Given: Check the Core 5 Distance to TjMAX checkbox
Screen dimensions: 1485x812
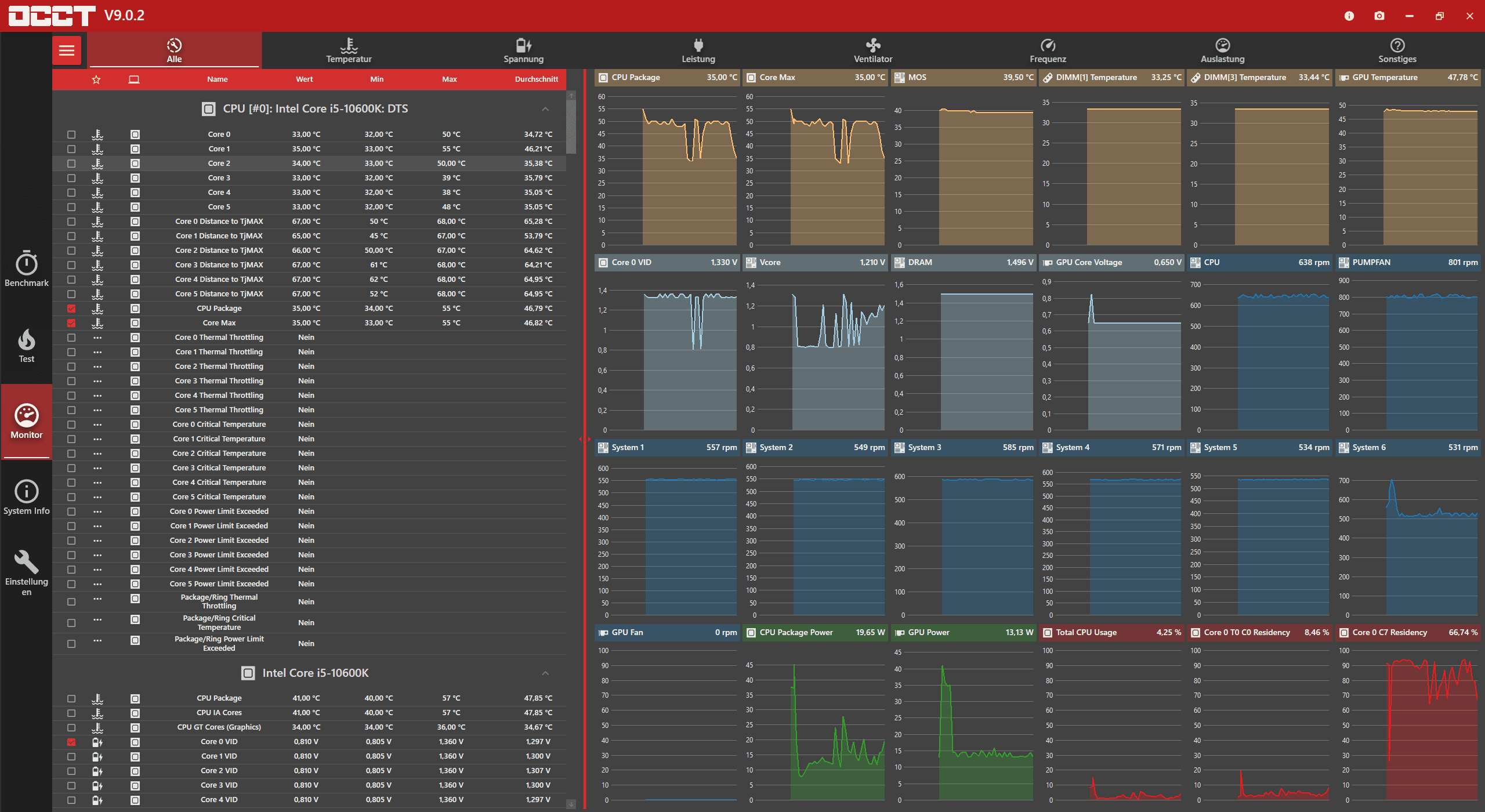Looking at the screenshot, I should pos(71,294).
